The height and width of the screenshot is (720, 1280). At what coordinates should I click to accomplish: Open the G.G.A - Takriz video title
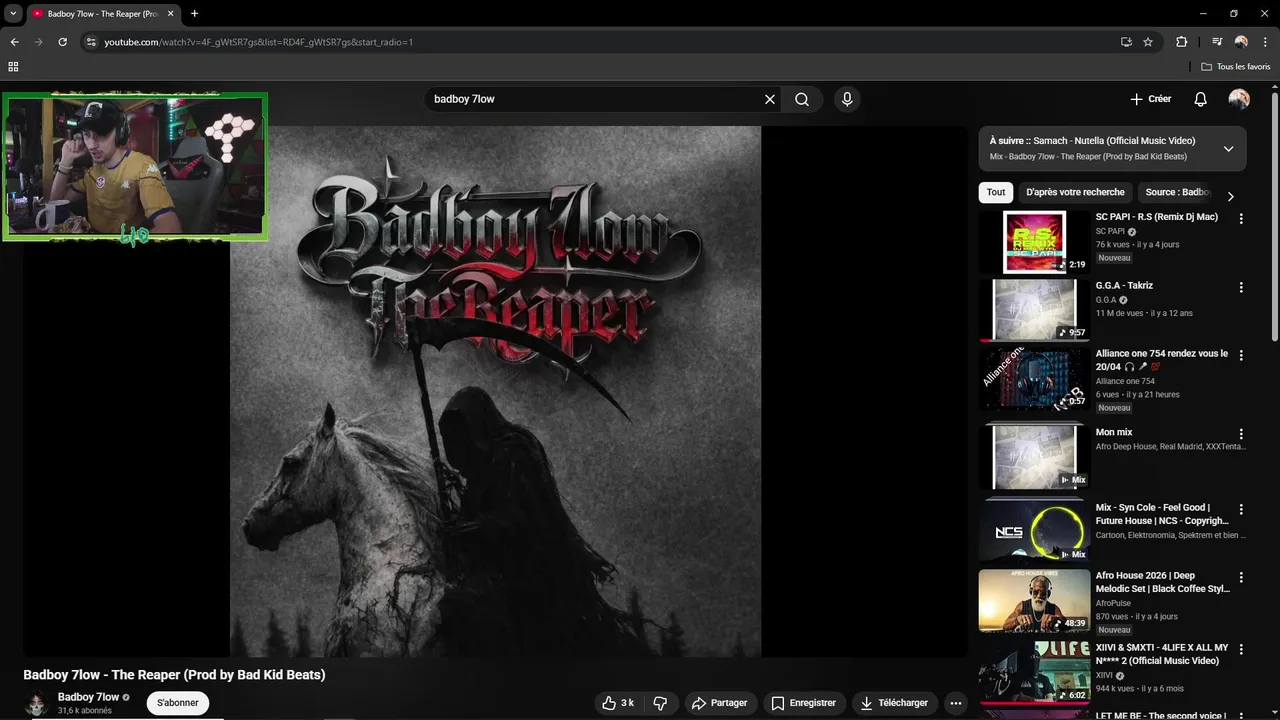1124,286
